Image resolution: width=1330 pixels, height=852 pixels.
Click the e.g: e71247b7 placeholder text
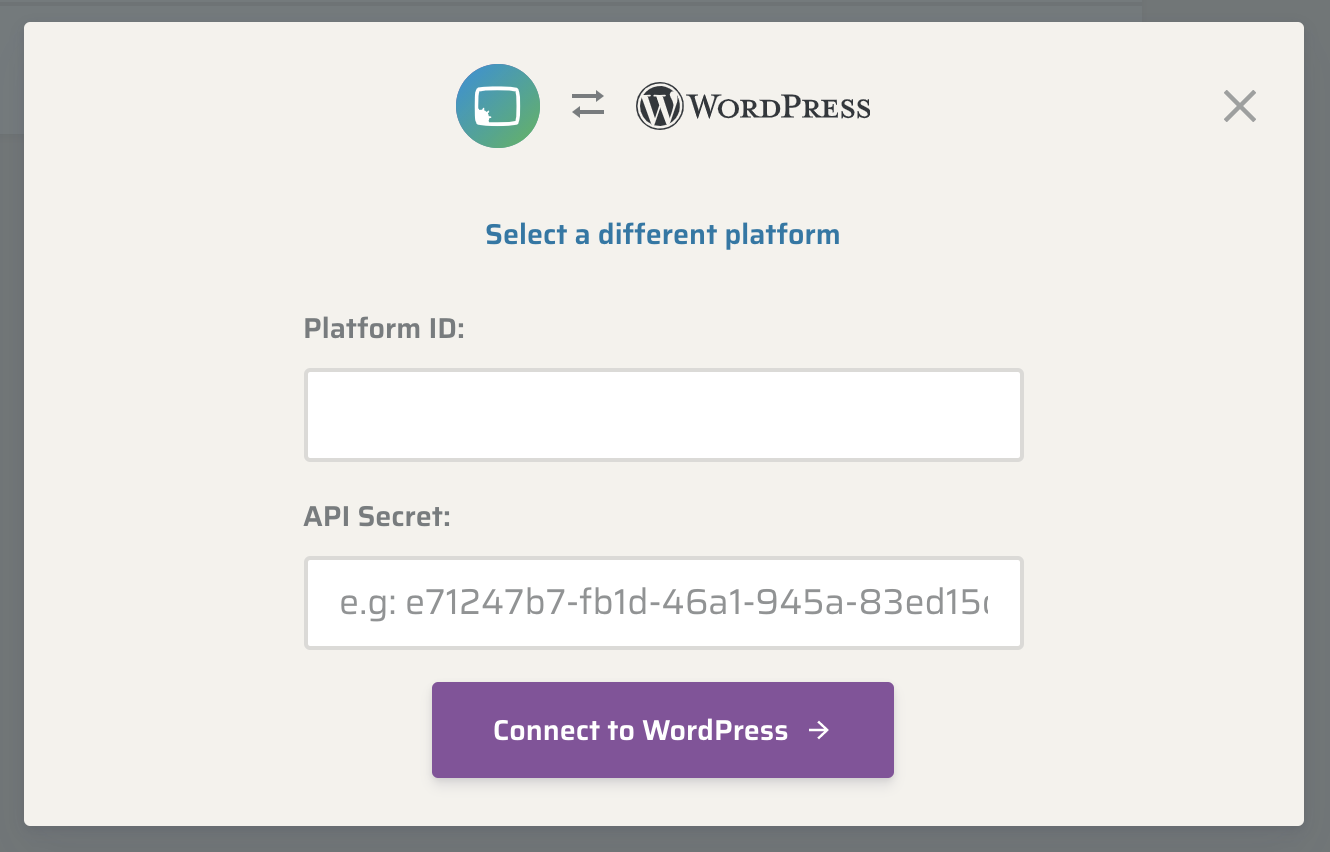(664, 604)
